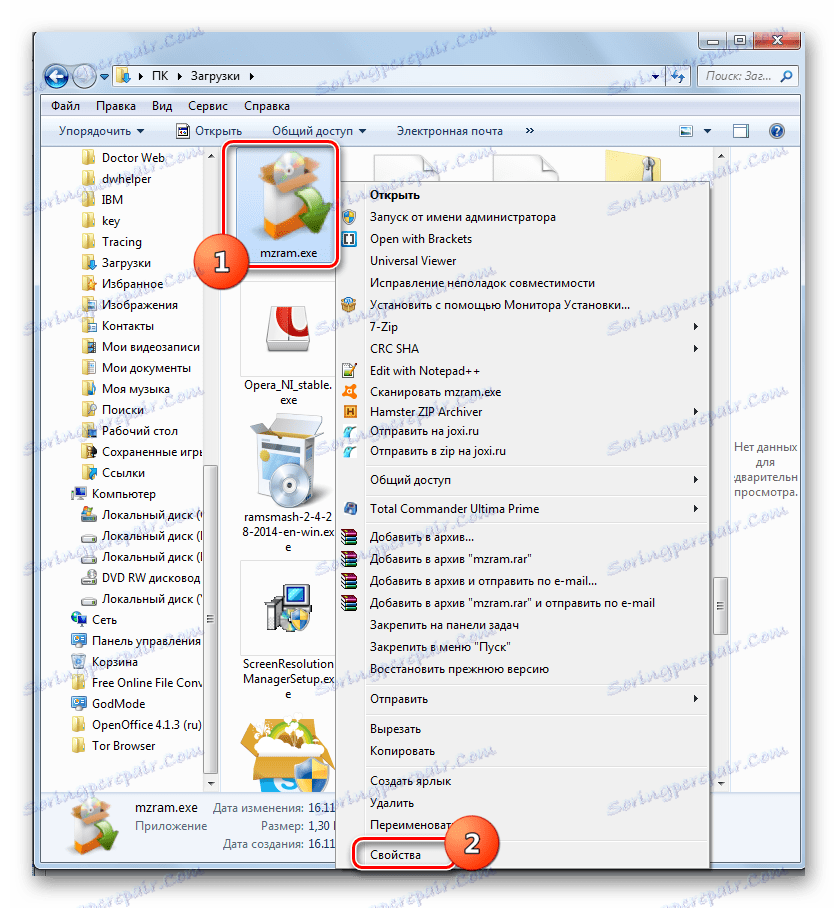Click navigation tree scroll down arrow
Screen dimensions: 837x908
[211, 783]
